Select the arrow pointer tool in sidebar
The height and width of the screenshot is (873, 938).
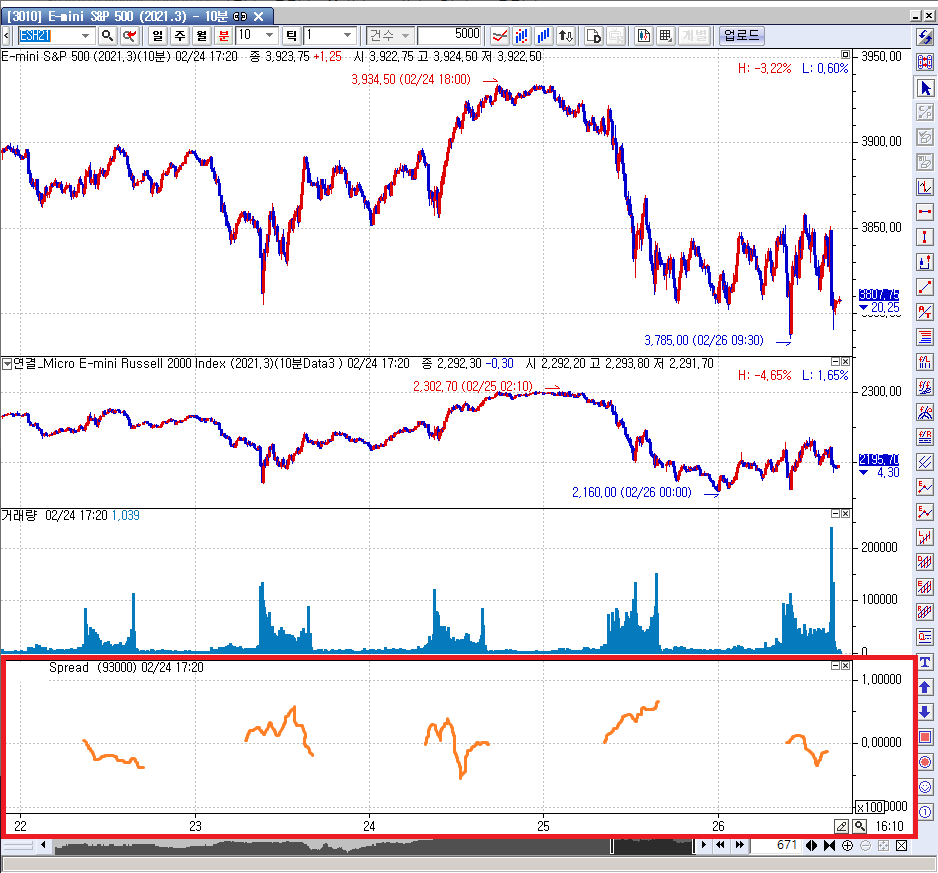tap(925, 87)
